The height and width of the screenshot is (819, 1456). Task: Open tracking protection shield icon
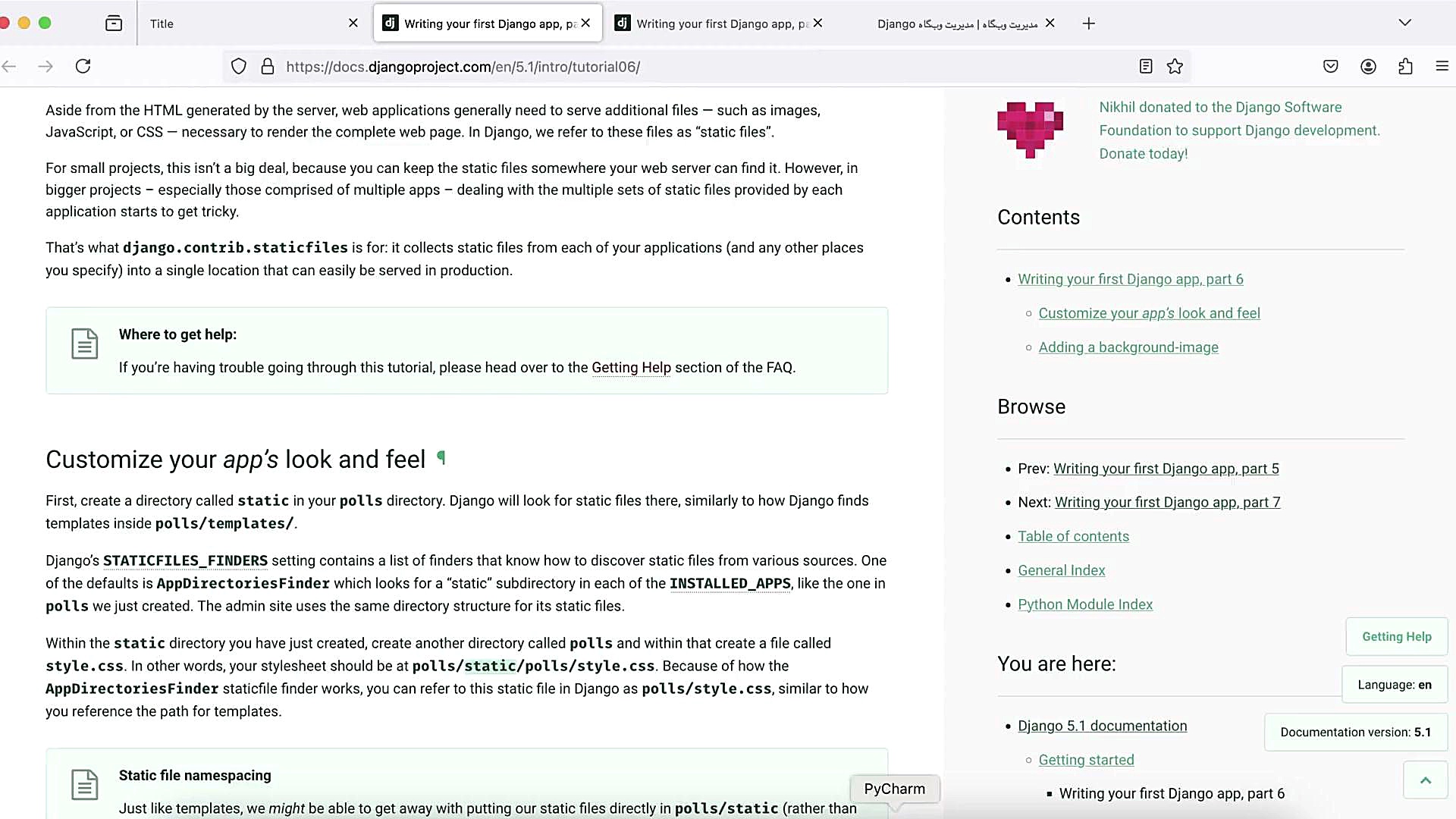click(x=239, y=67)
